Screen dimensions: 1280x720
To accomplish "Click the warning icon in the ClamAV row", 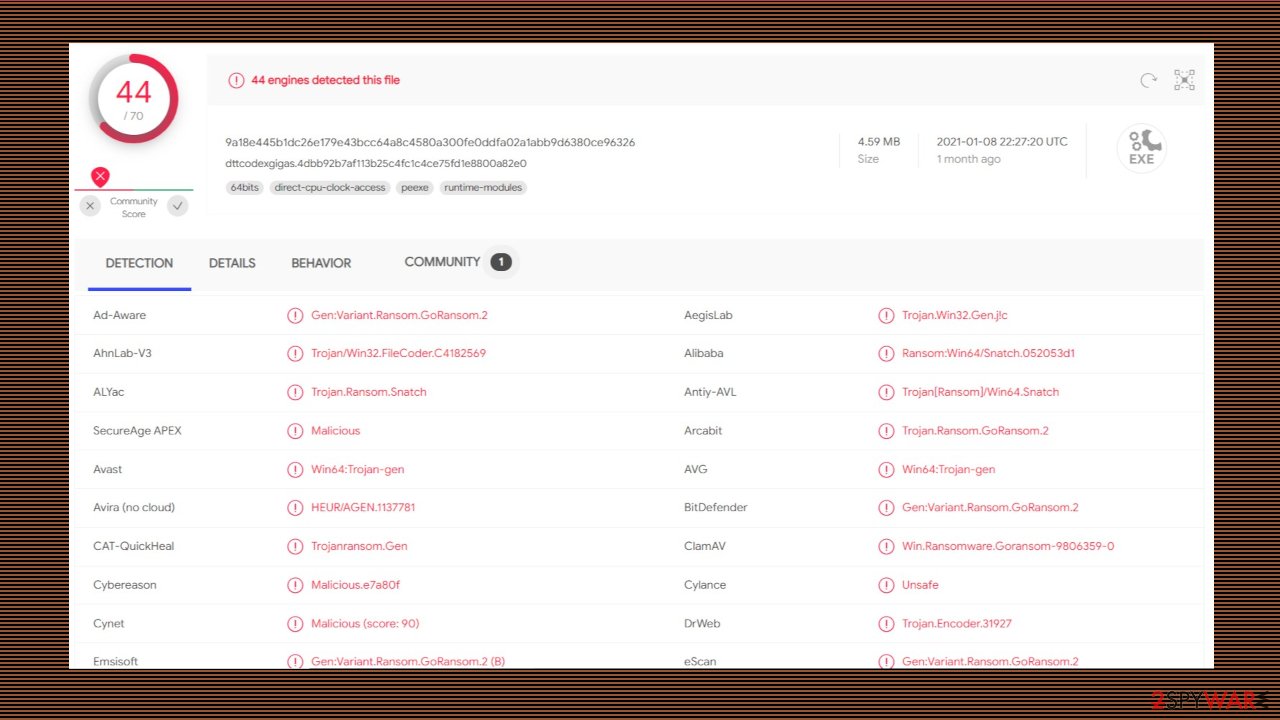I will [886, 546].
